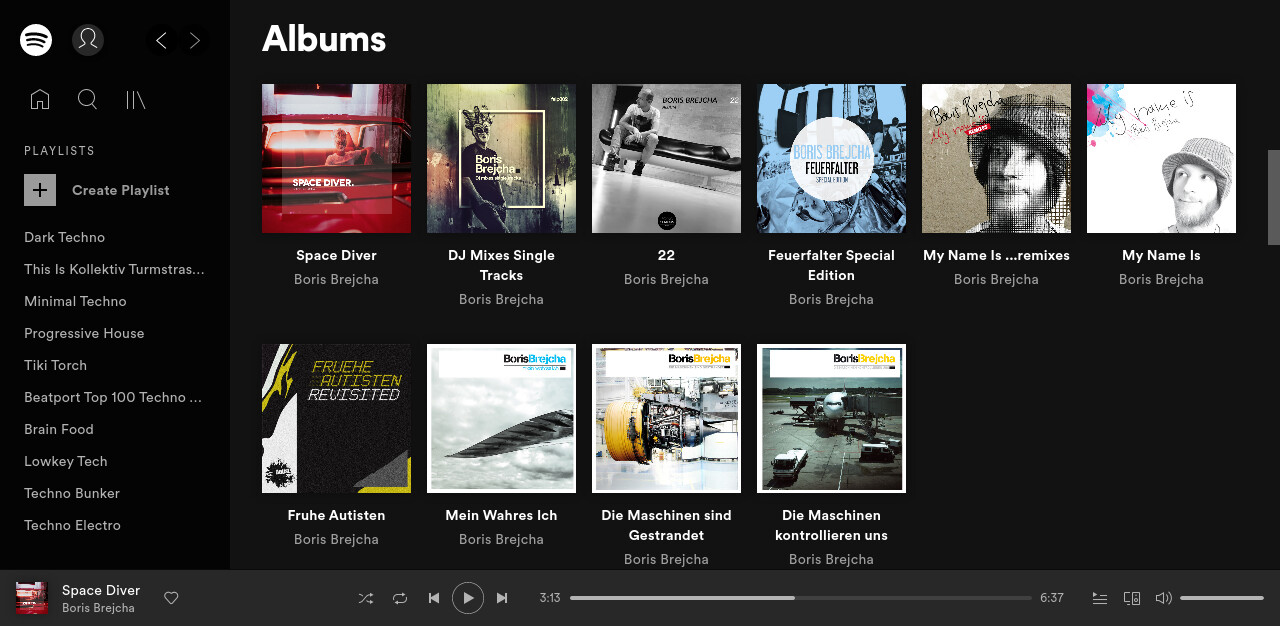Open the Techno Electro playlist
Image resolution: width=1280 pixels, height=626 pixels.
73,525
